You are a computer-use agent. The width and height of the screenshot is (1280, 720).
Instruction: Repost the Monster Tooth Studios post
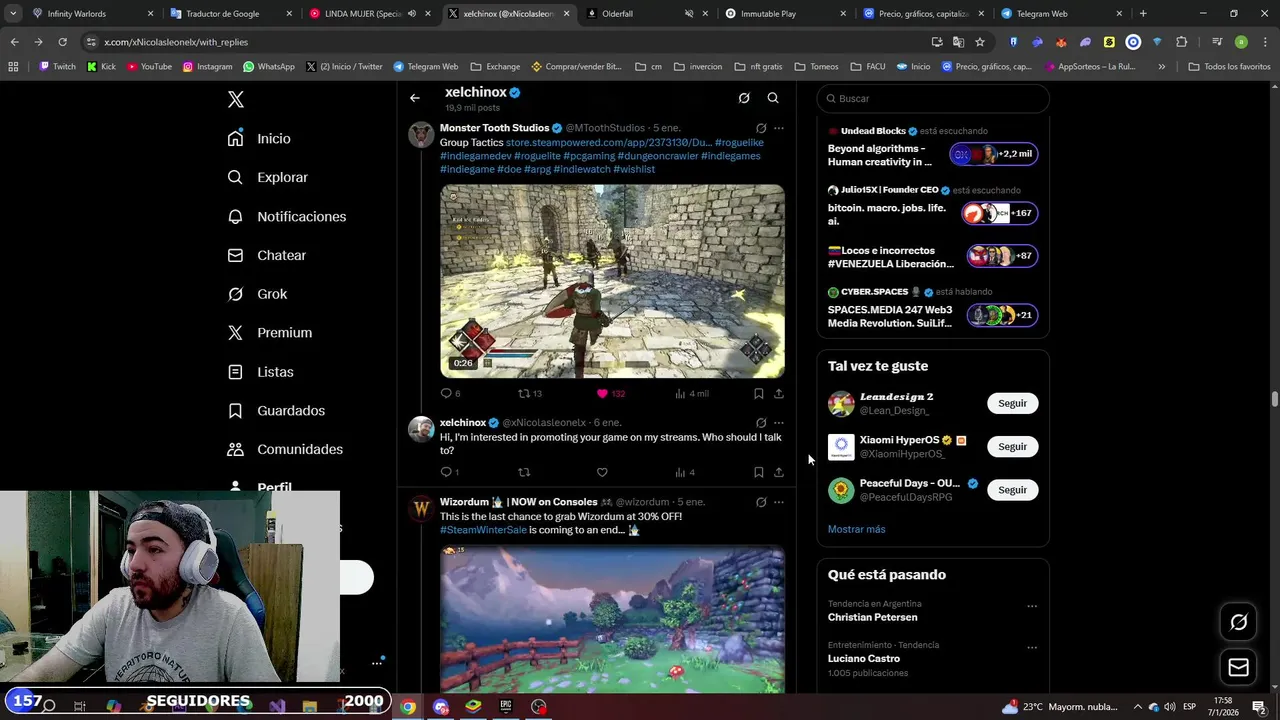tap(529, 394)
